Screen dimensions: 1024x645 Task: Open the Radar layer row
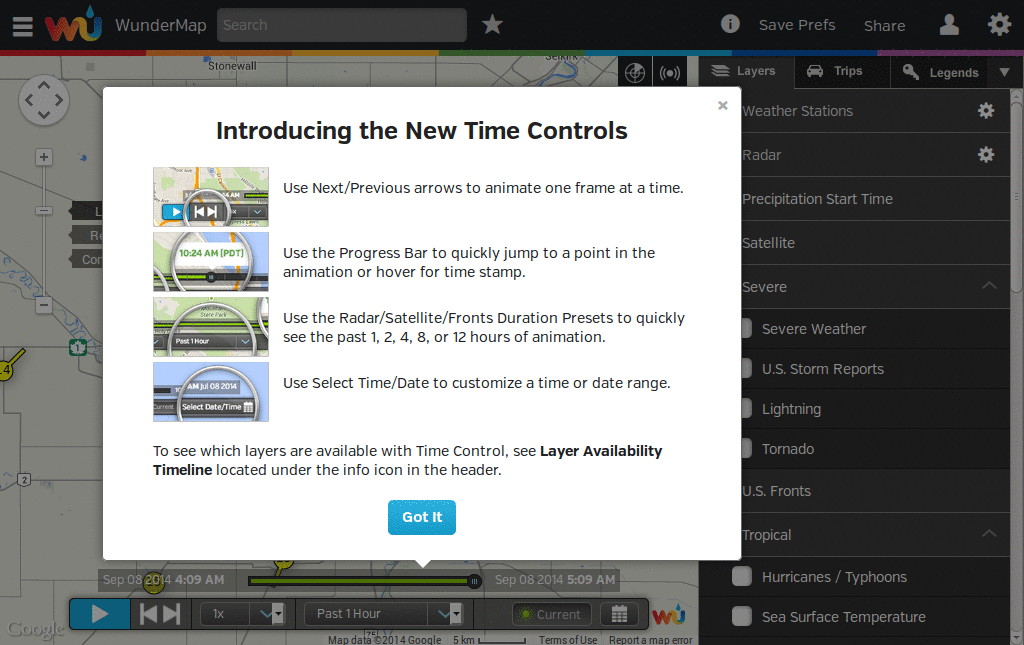[x=854, y=155]
